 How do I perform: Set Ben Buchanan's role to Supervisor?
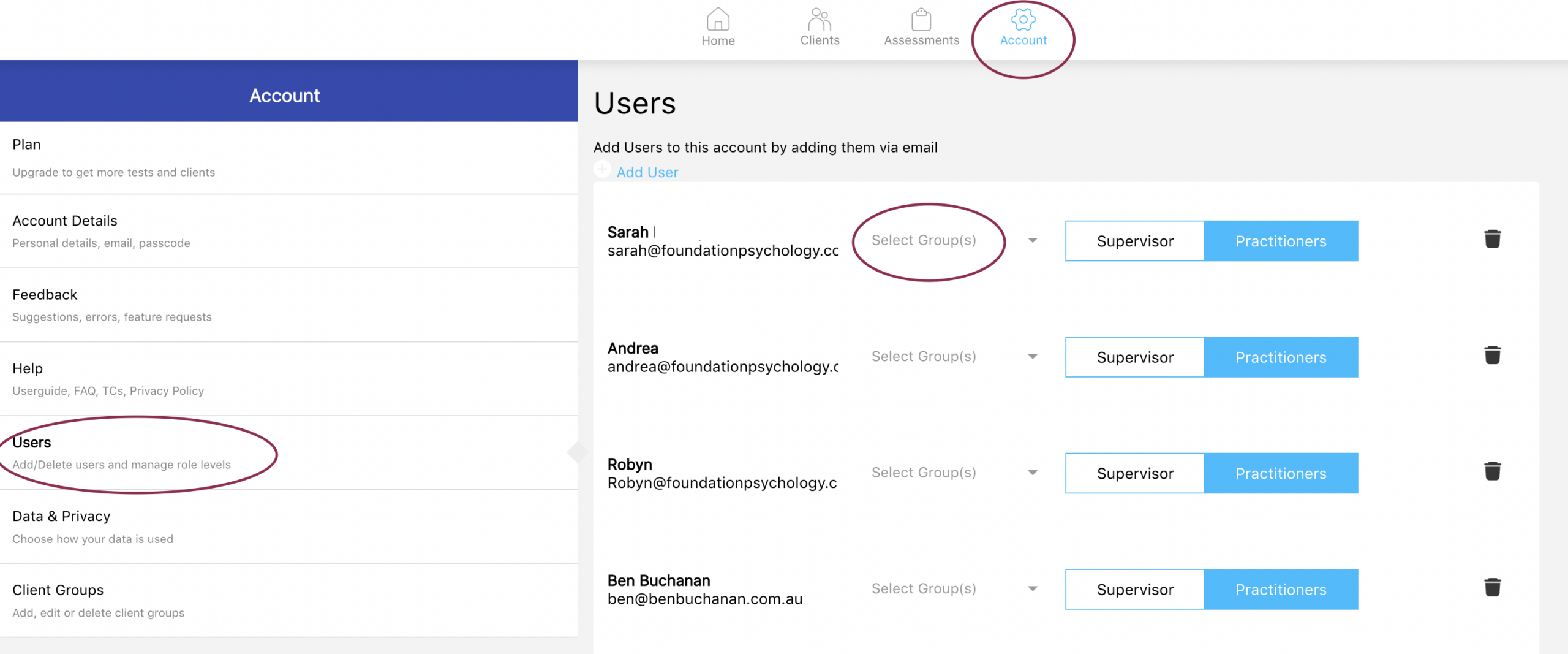point(1135,589)
